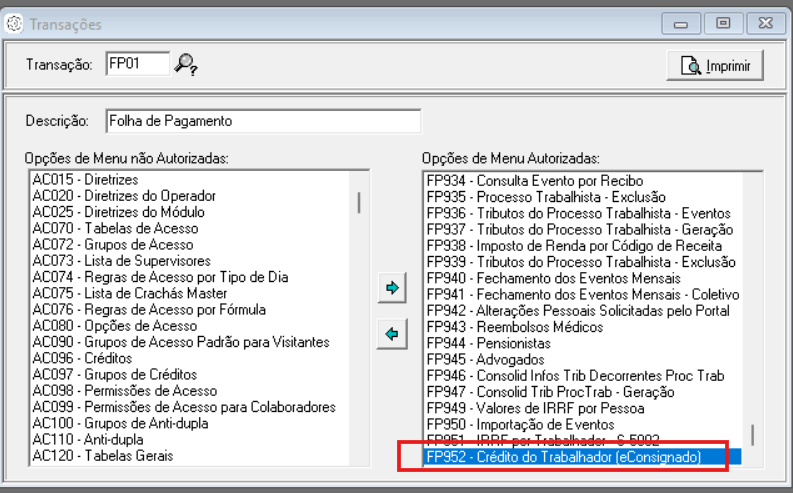
Task: Select FP934 - Consulta Evento por Recibo
Action: (535, 181)
